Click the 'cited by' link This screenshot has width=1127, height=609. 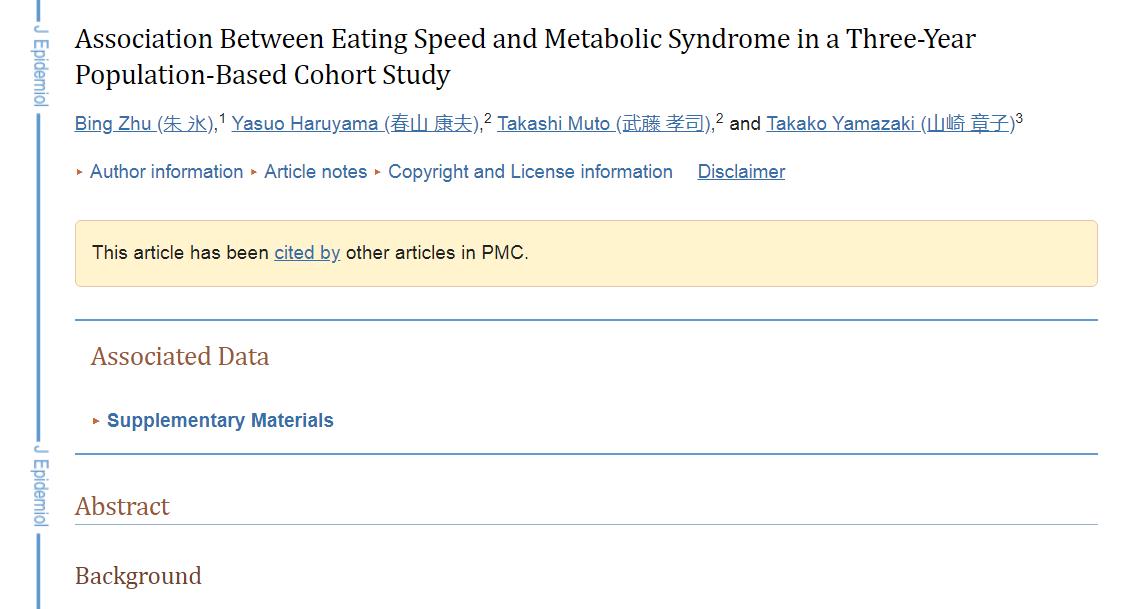pos(307,253)
